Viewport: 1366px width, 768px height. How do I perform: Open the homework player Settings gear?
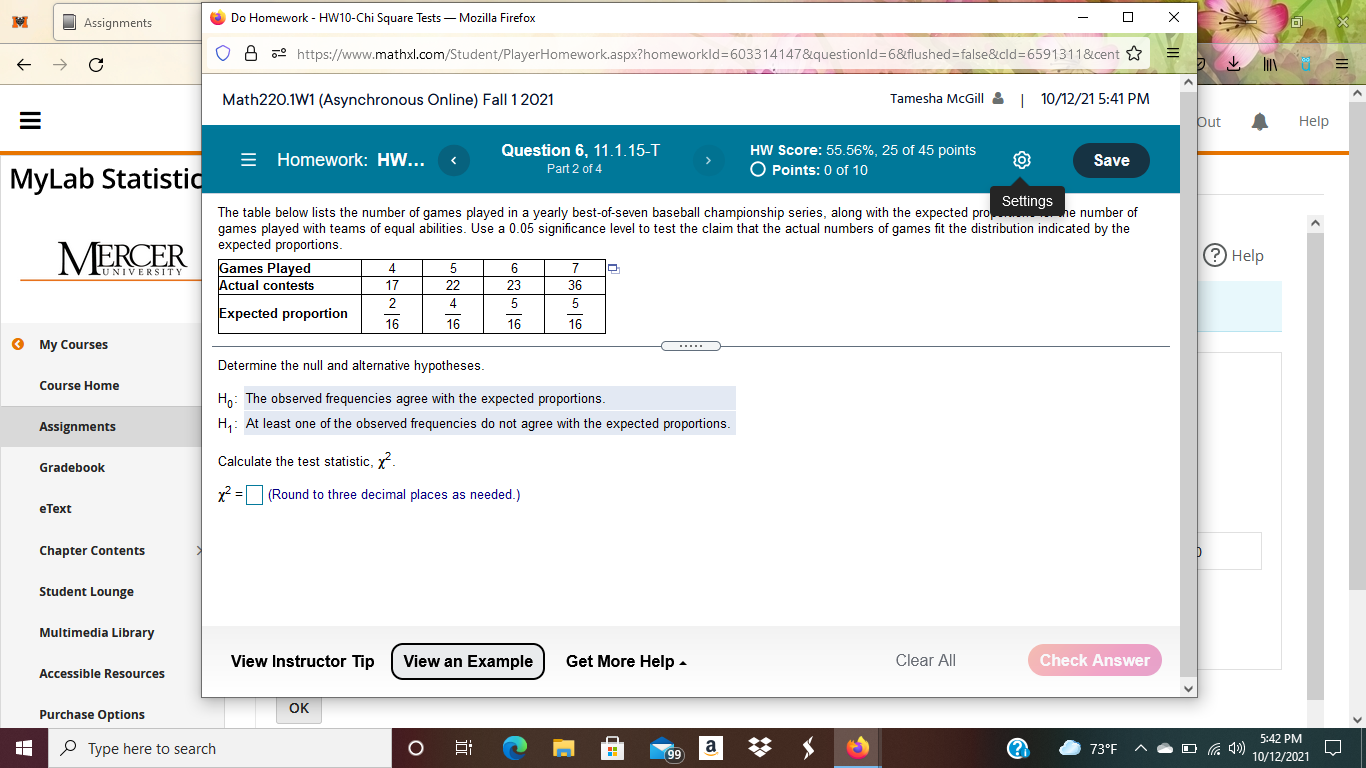(1021, 160)
